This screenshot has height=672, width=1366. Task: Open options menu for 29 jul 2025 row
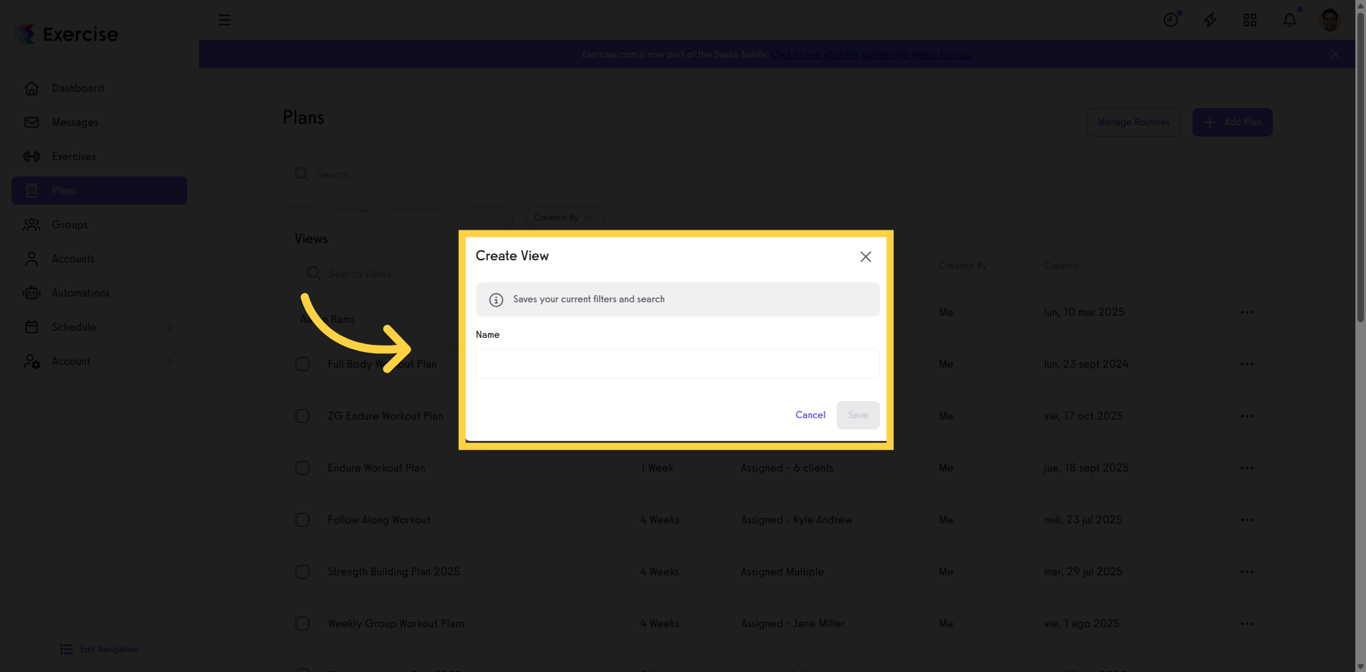(x=1246, y=572)
